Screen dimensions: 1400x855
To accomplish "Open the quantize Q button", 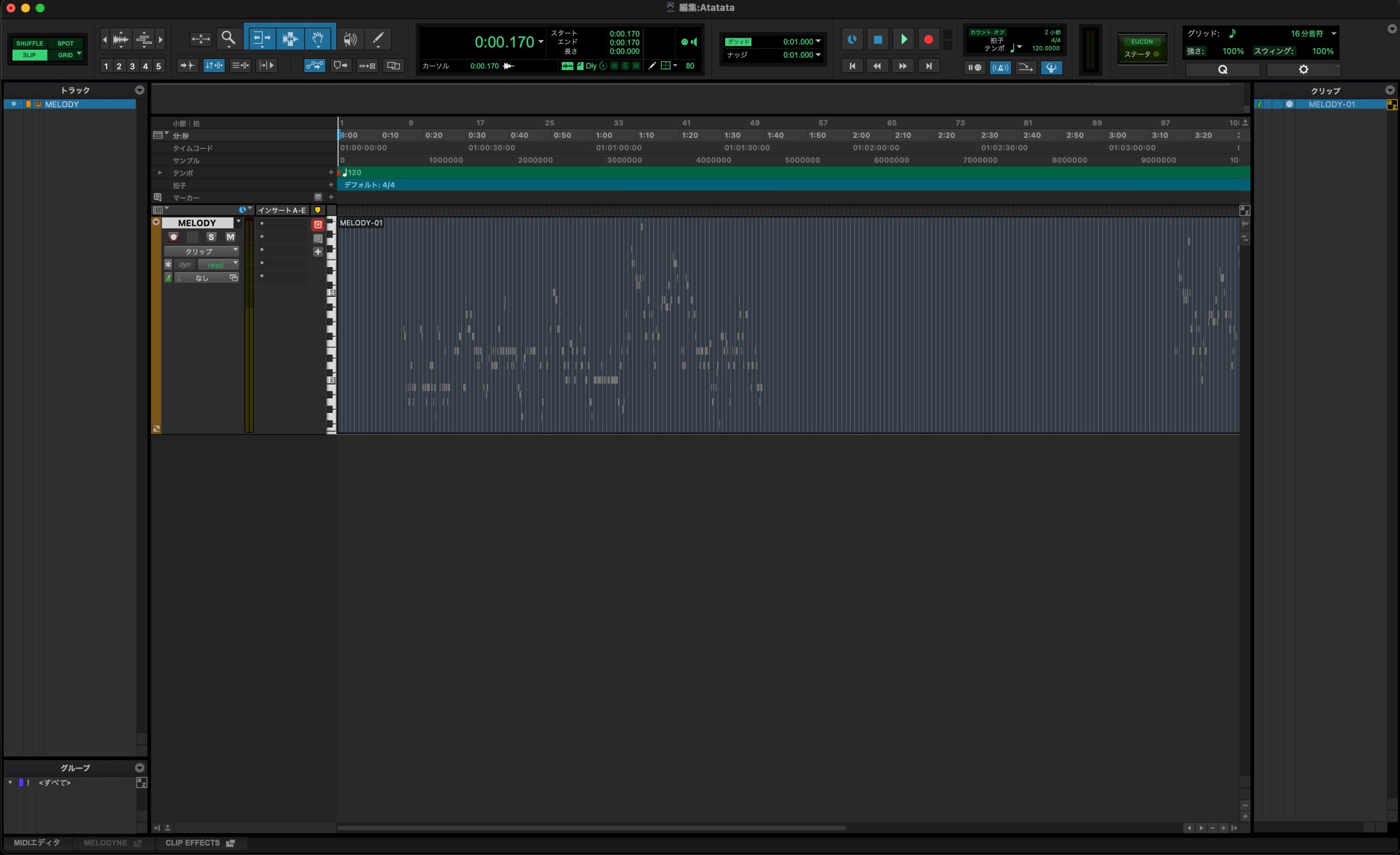I will (x=1223, y=69).
